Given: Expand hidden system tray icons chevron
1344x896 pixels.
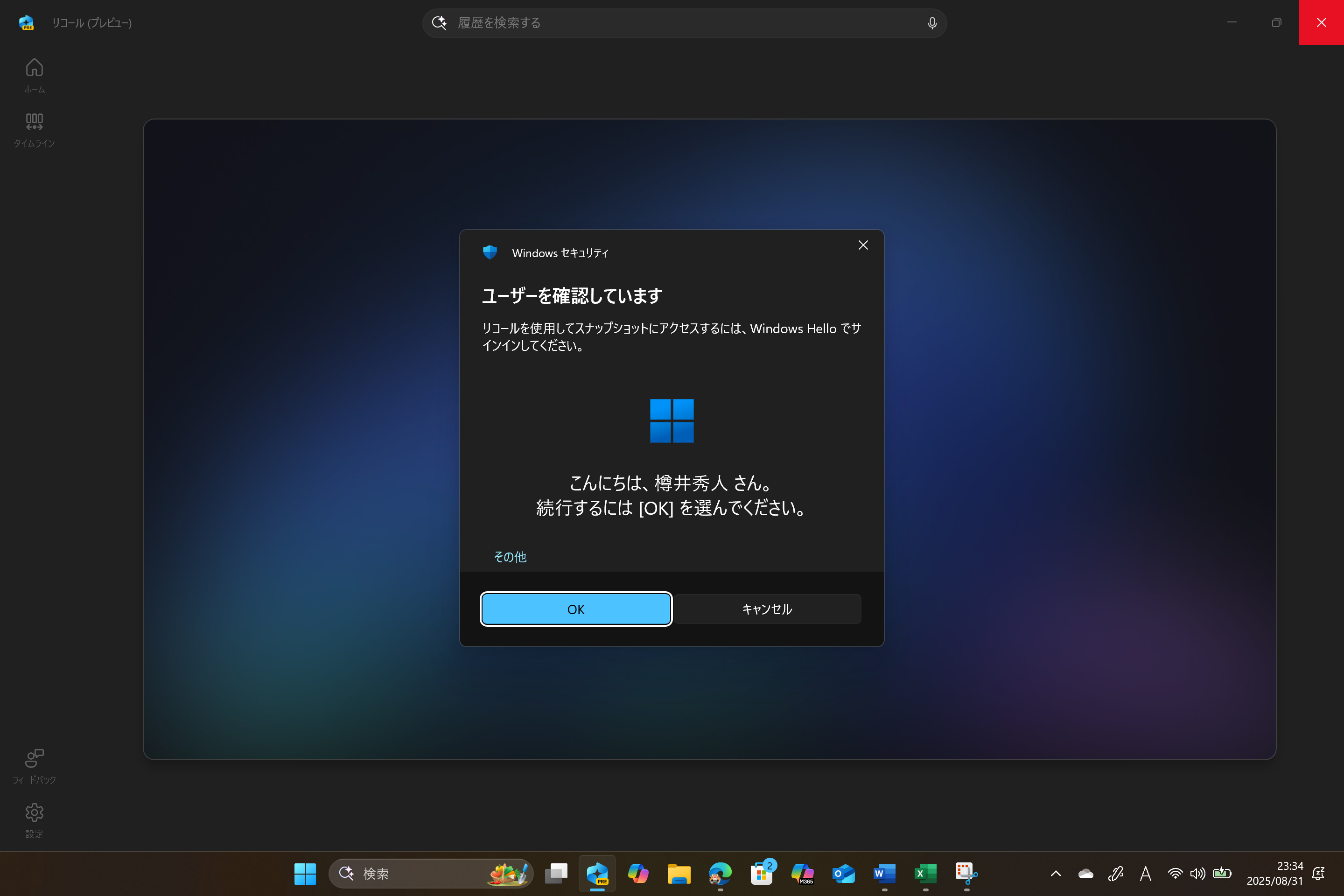Looking at the screenshot, I should [1056, 874].
